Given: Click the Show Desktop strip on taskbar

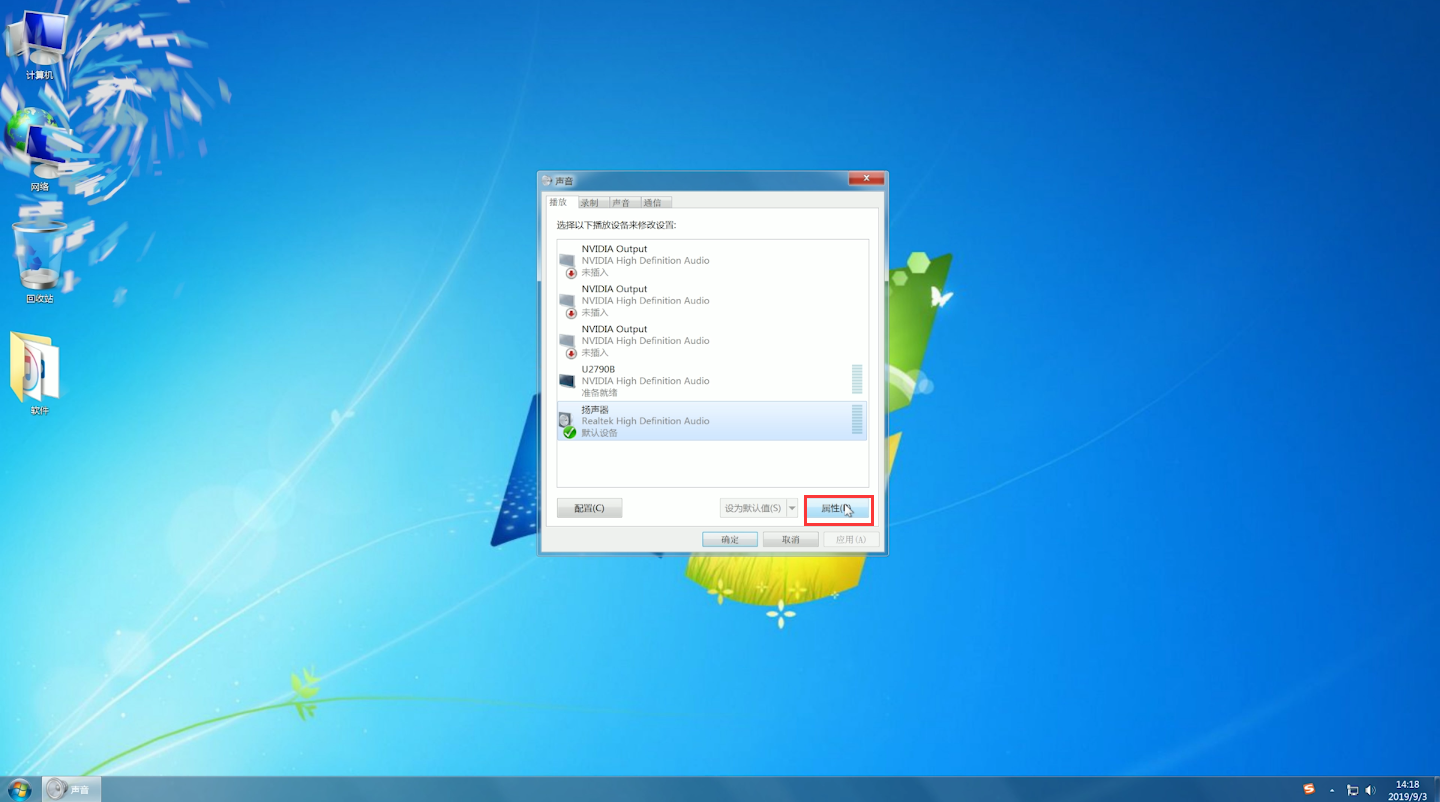Looking at the screenshot, I should coord(1435,789).
